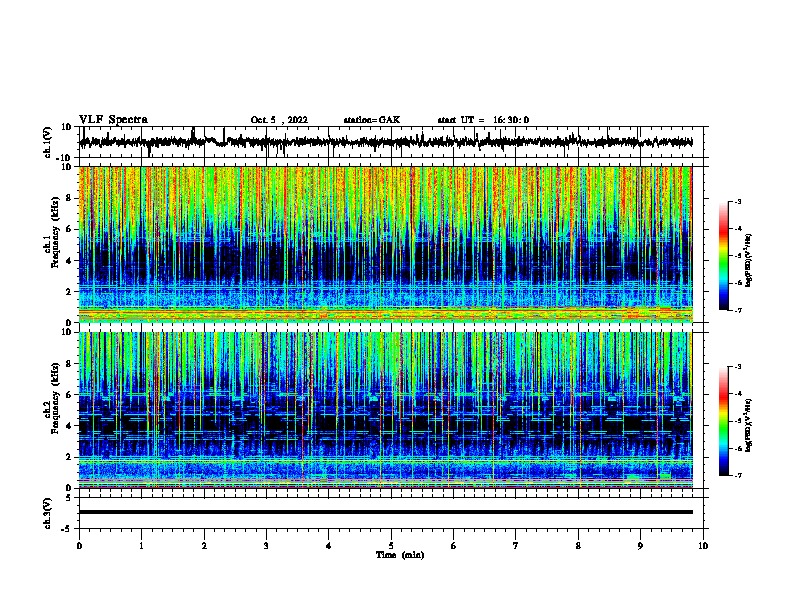Click the "VLF Spectra" plot title

coord(113,120)
